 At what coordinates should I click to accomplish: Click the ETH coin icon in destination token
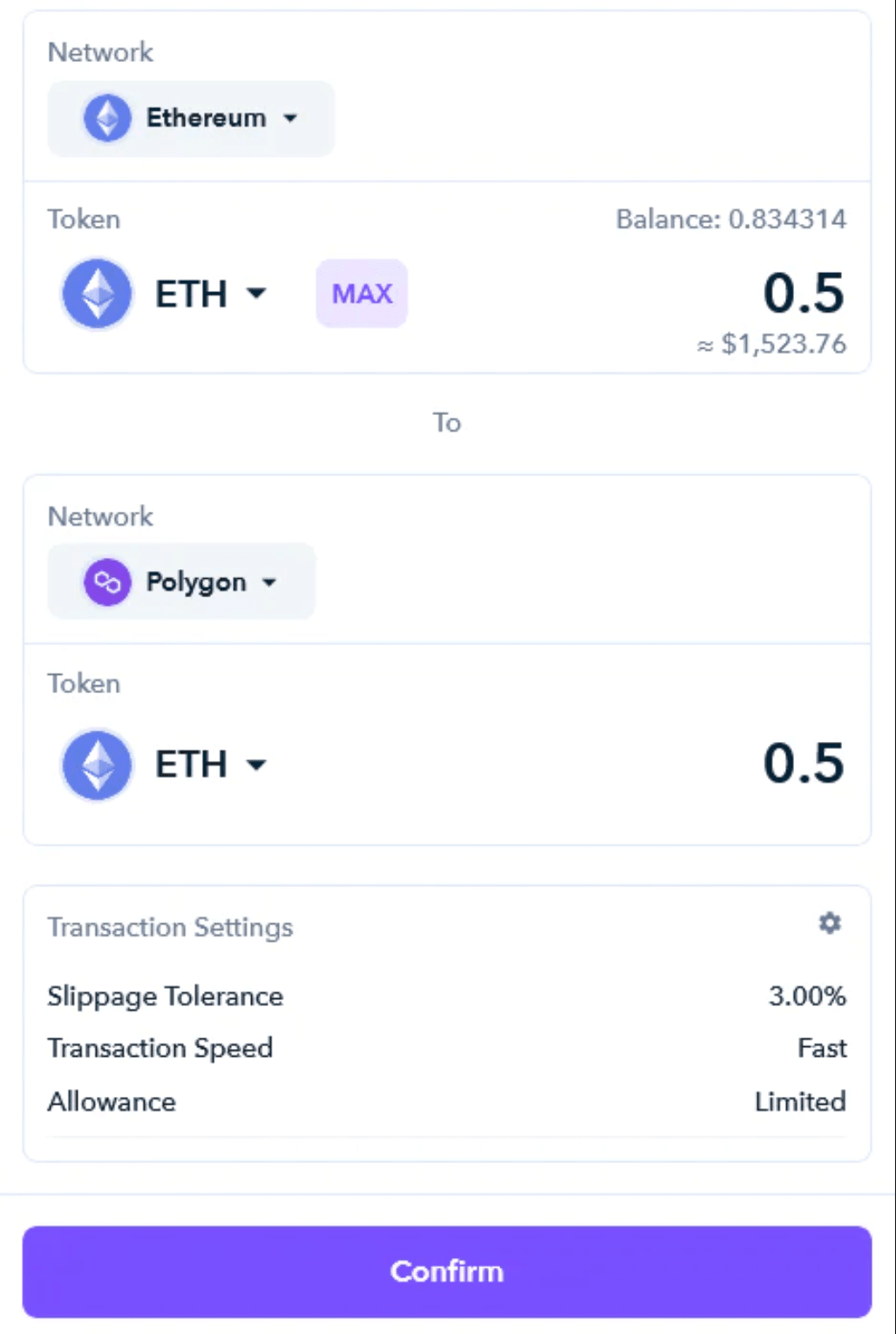[x=97, y=765]
